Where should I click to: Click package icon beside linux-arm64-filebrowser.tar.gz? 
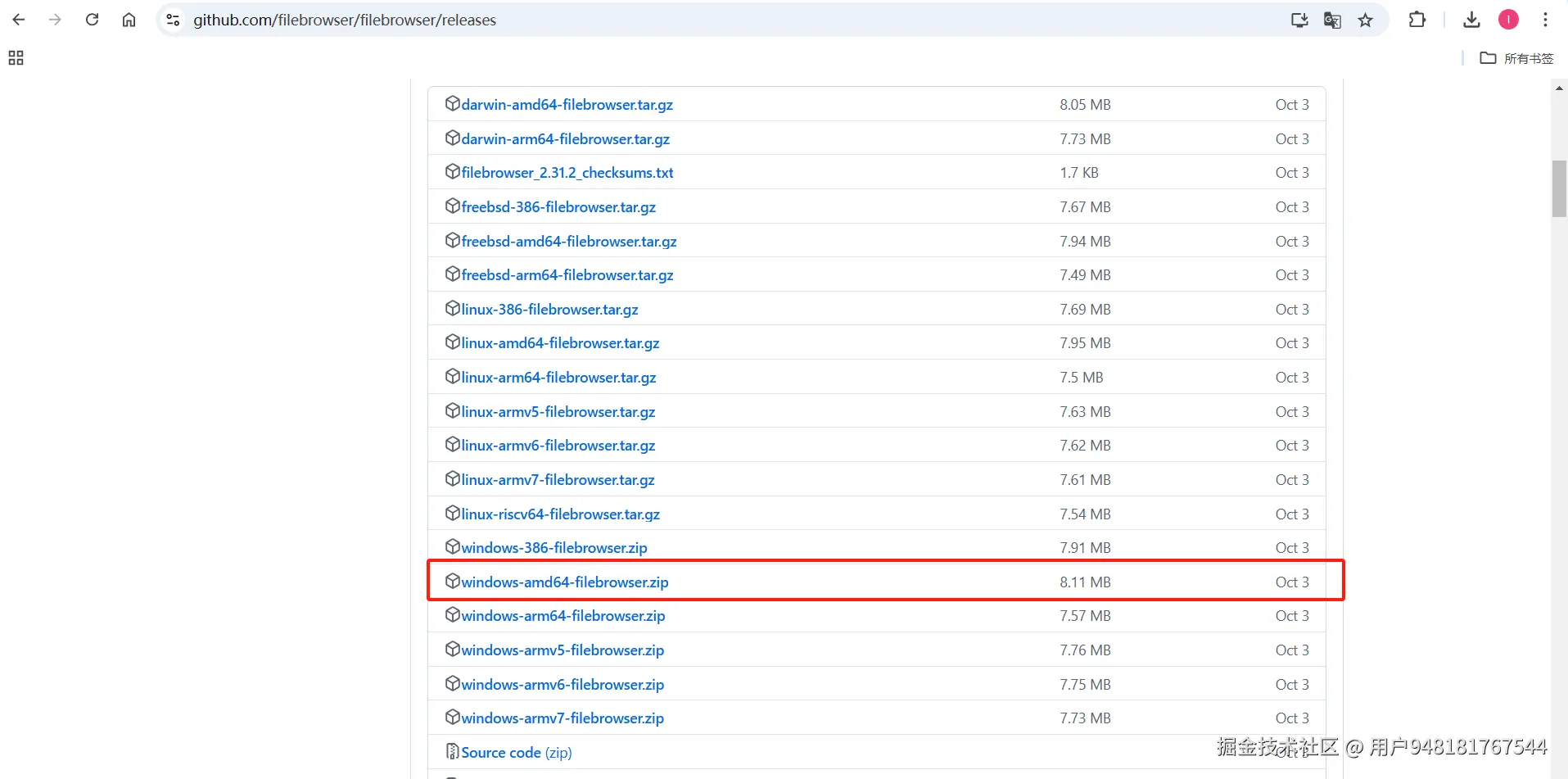click(452, 376)
